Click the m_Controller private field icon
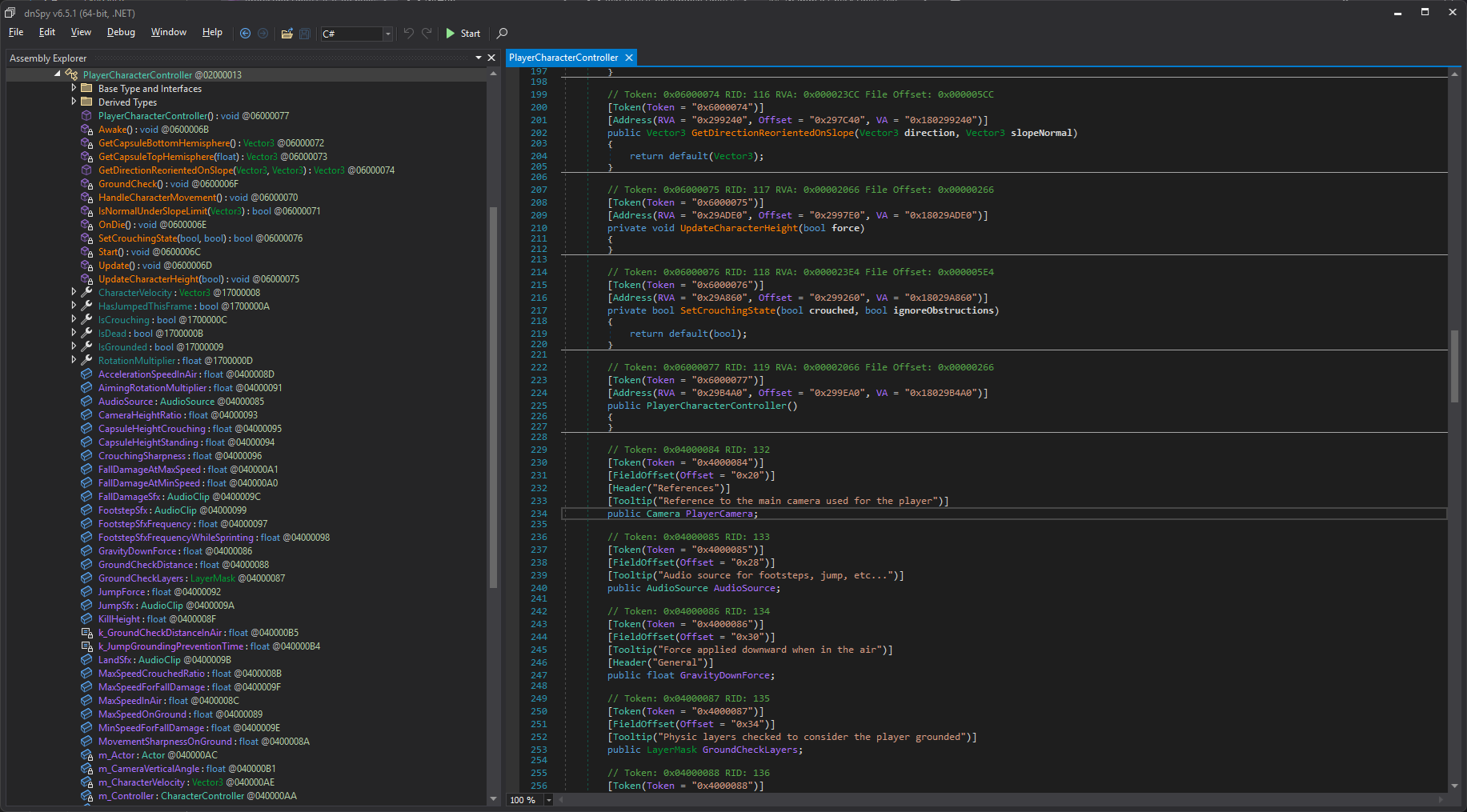This screenshot has height=812, width=1467. point(86,796)
